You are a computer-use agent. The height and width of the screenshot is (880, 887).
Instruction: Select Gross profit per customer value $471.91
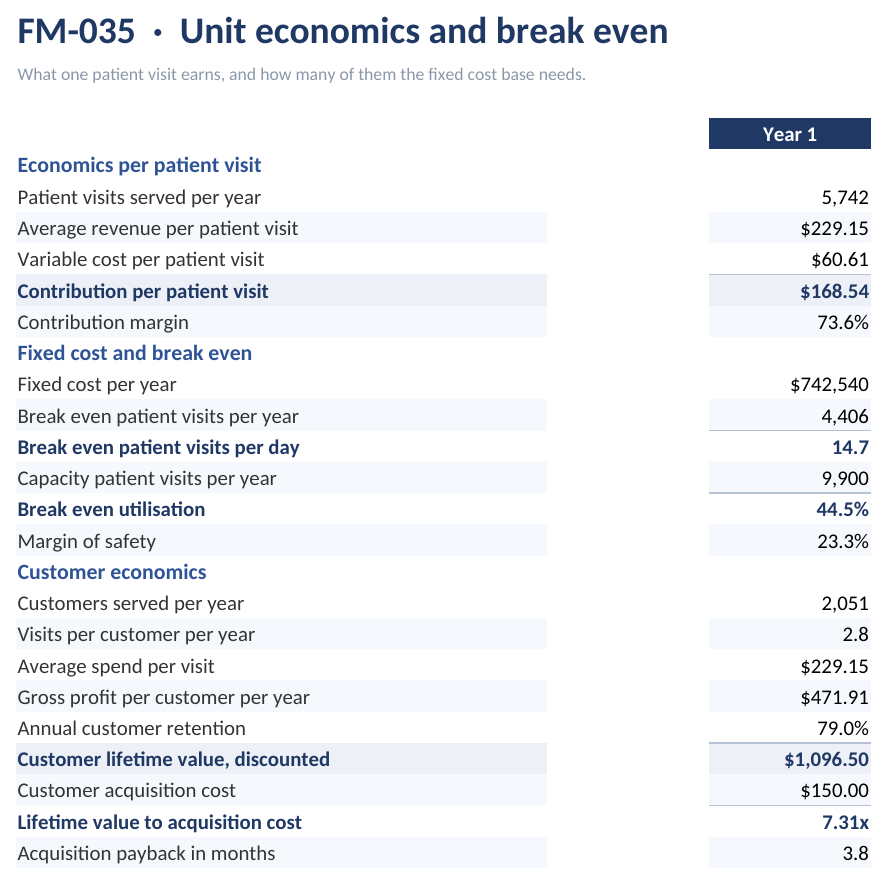pos(834,697)
